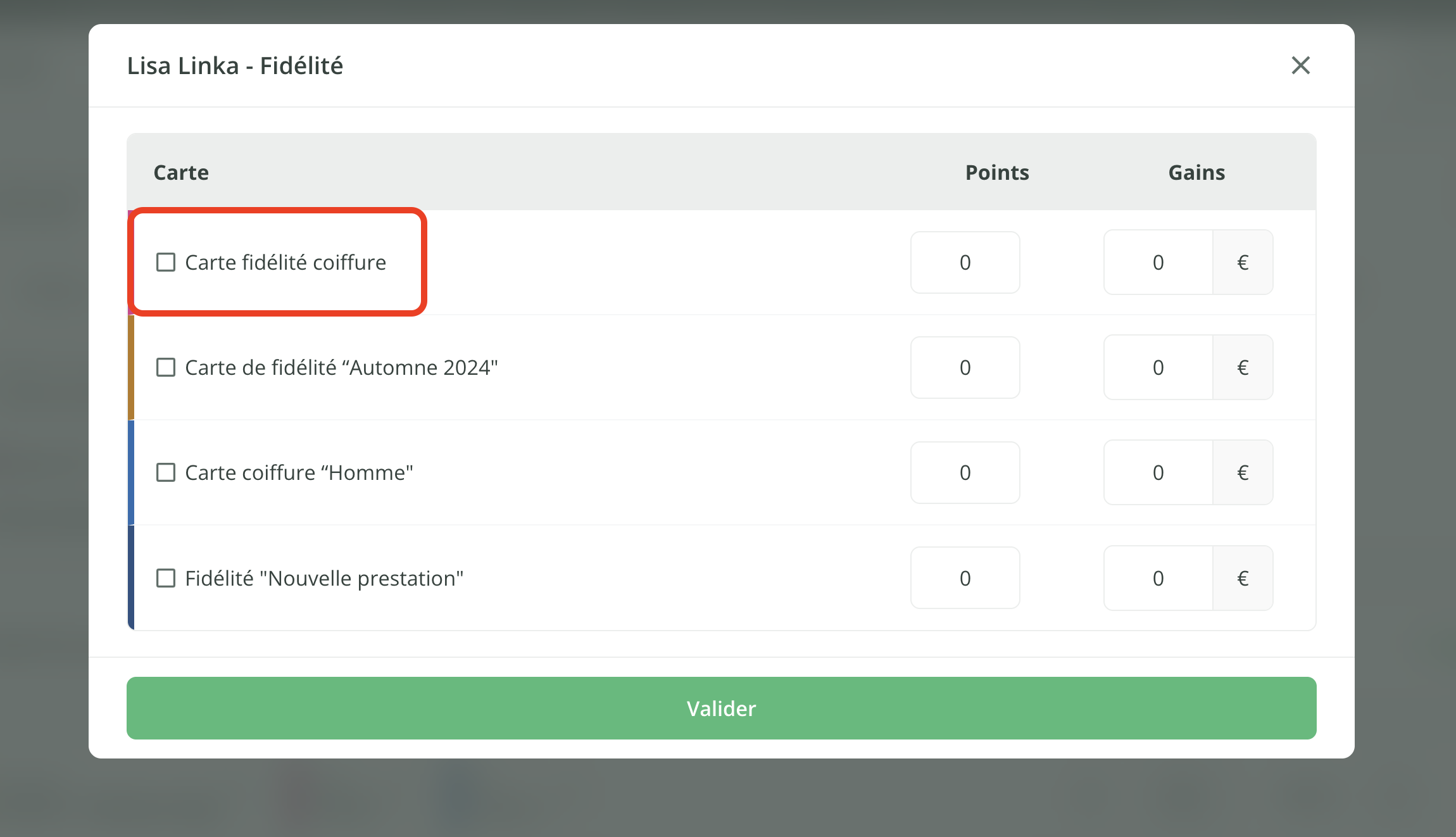Click the Gains field for Automne 2024 card
The width and height of the screenshot is (1456, 837).
[x=1158, y=367]
